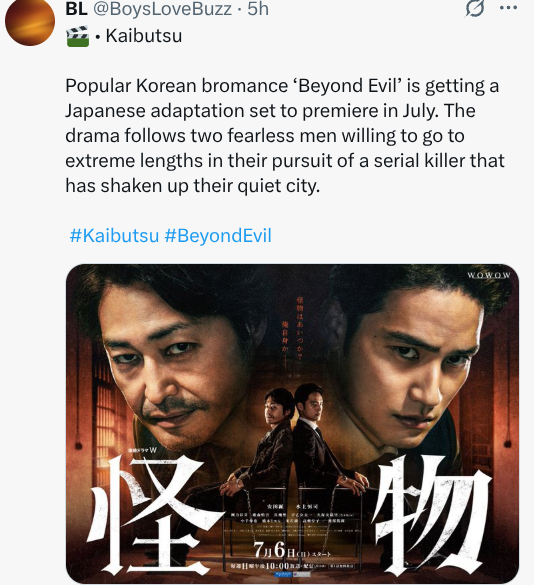Click the clapperboard emoji before Kaibutsu
Viewport: 534px width, 585px height.
[x=78, y=36]
